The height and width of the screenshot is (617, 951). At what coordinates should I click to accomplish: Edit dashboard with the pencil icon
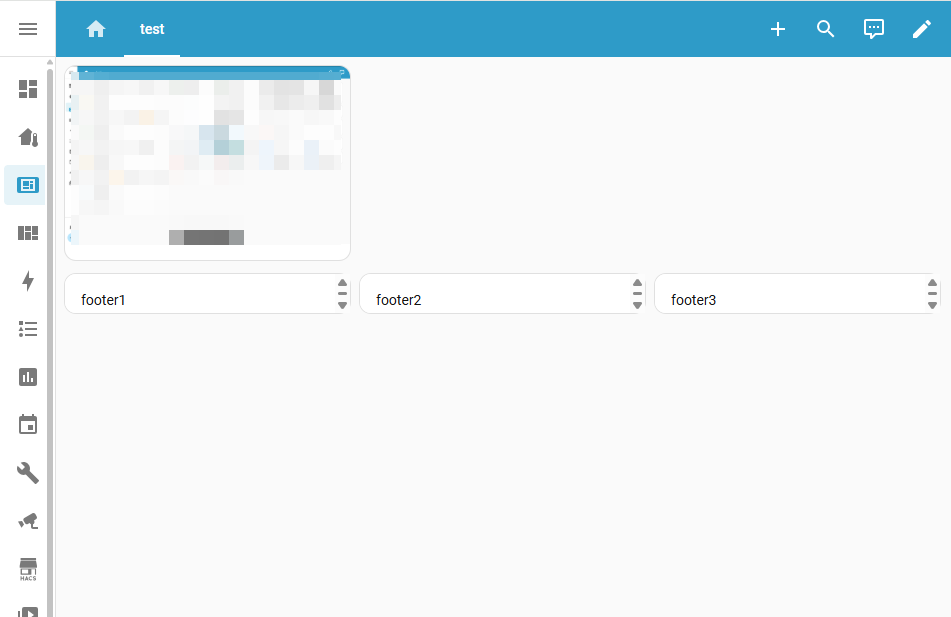(922, 29)
